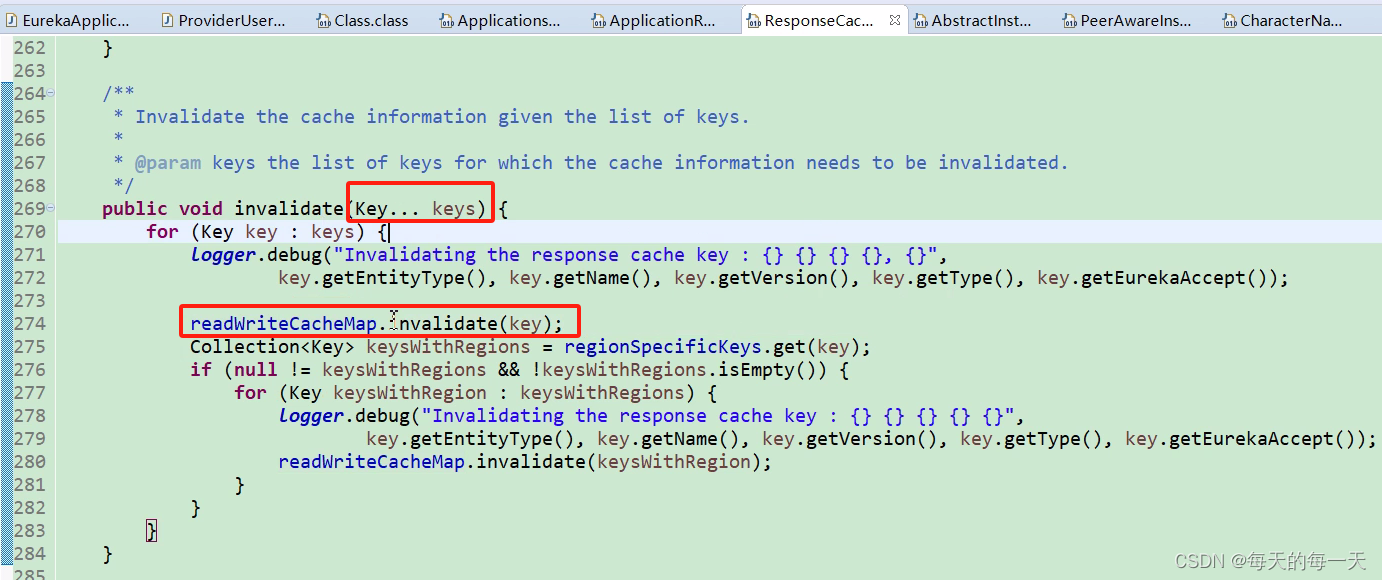Click 'readWriteCacheMap' on line 280
The width and height of the screenshot is (1382, 580).
(x=372, y=461)
